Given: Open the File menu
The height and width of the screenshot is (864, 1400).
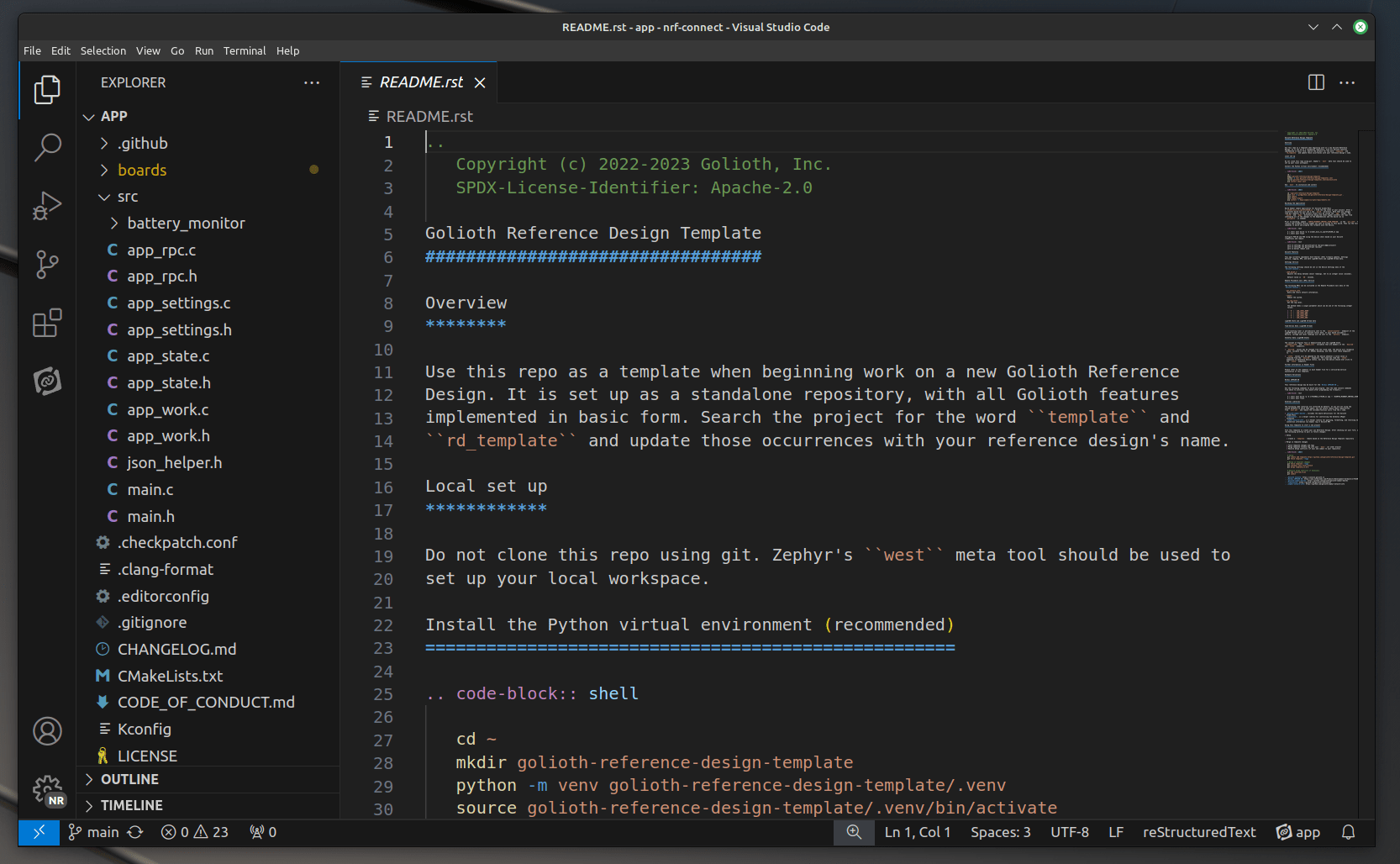Looking at the screenshot, I should 32,50.
